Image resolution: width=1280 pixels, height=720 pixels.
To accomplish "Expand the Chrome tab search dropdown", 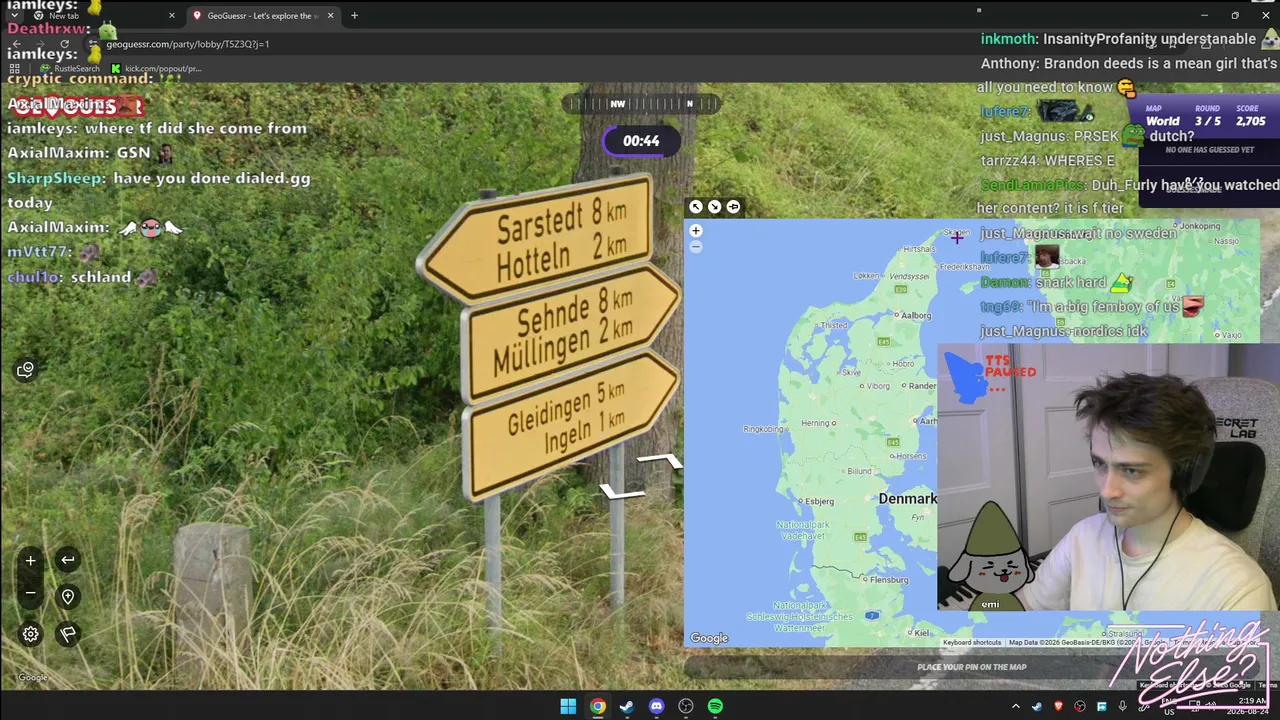I will pos(14,15).
